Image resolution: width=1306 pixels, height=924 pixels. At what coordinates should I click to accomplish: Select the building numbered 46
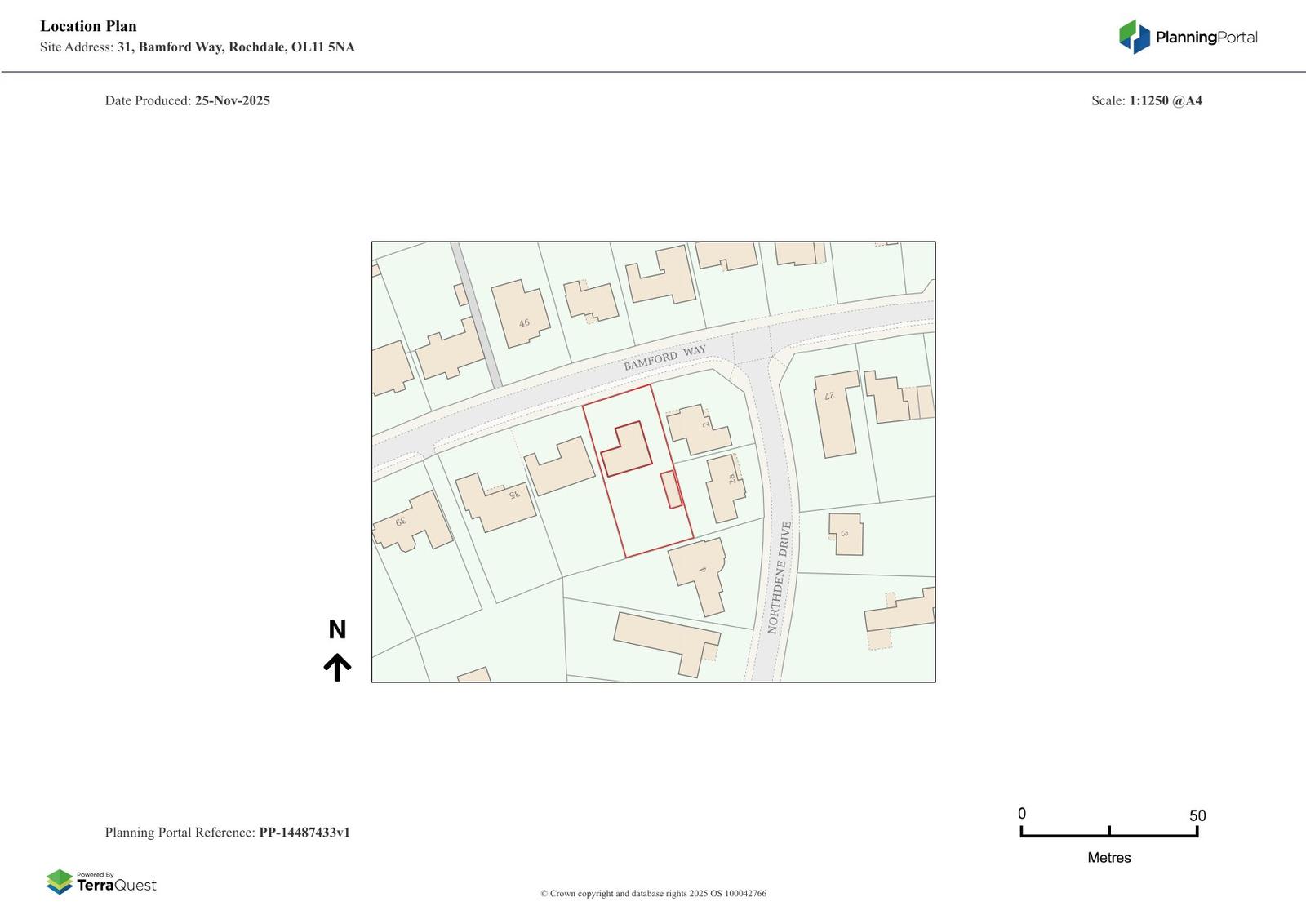(x=520, y=314)
